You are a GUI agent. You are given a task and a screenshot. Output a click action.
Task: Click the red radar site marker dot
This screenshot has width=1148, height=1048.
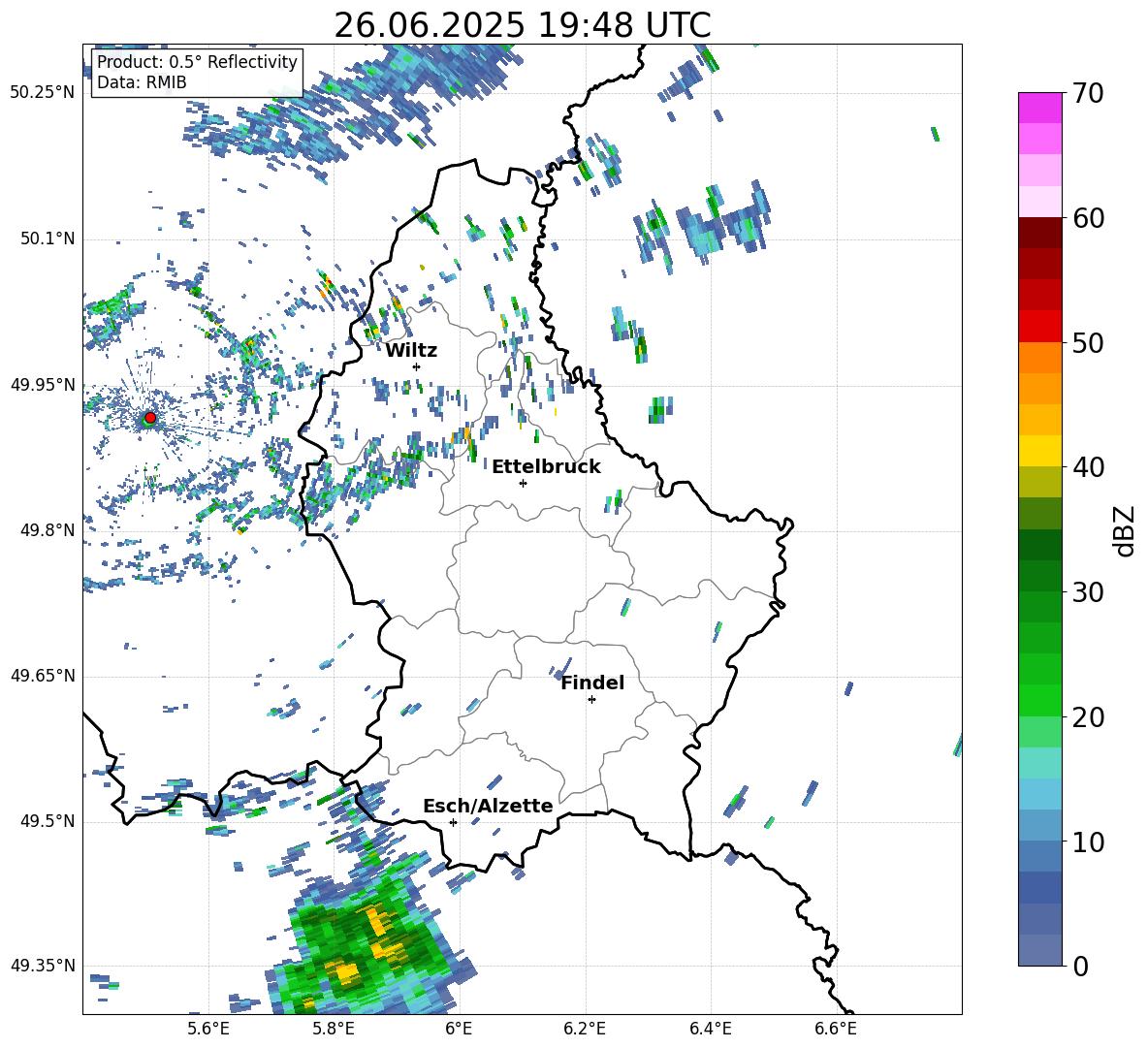[x=150, y=417]
